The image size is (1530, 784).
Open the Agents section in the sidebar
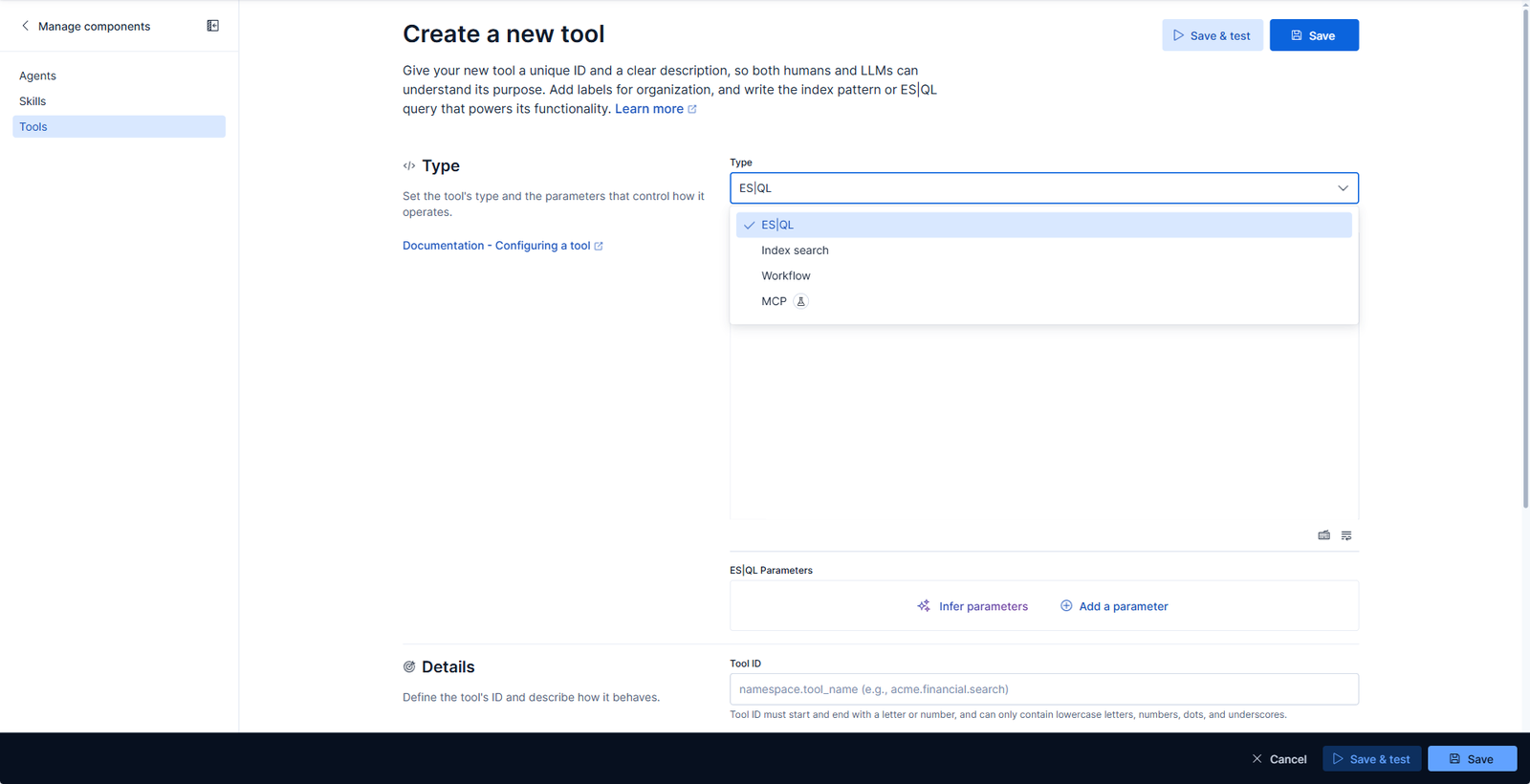pos(119,76)
